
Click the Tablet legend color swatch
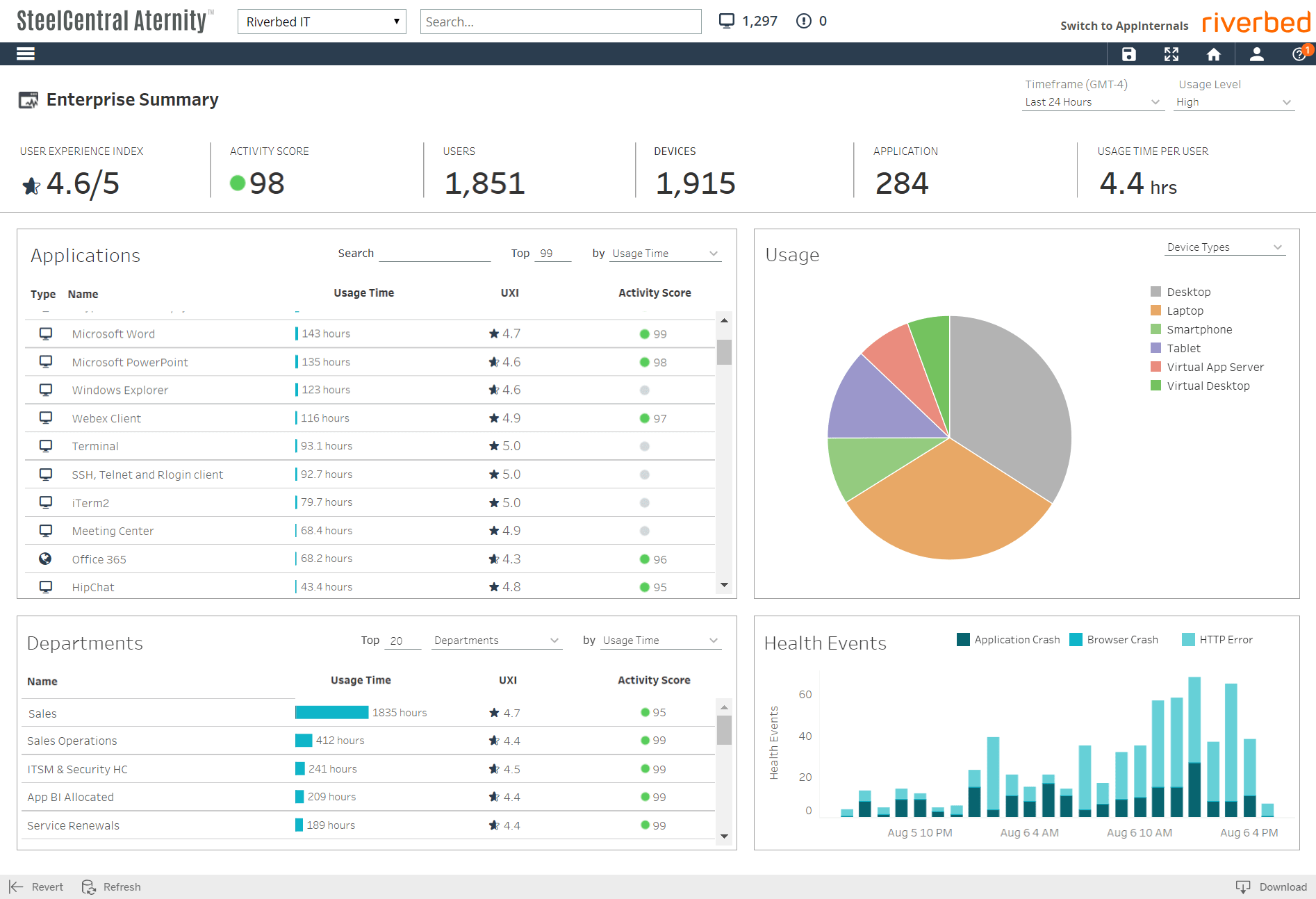1156,348
